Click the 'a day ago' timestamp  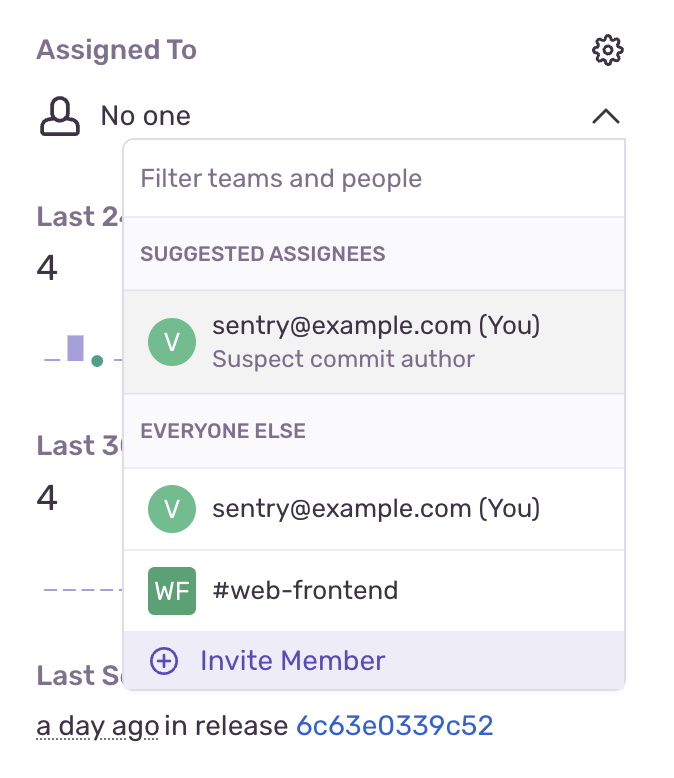point(97,725)
